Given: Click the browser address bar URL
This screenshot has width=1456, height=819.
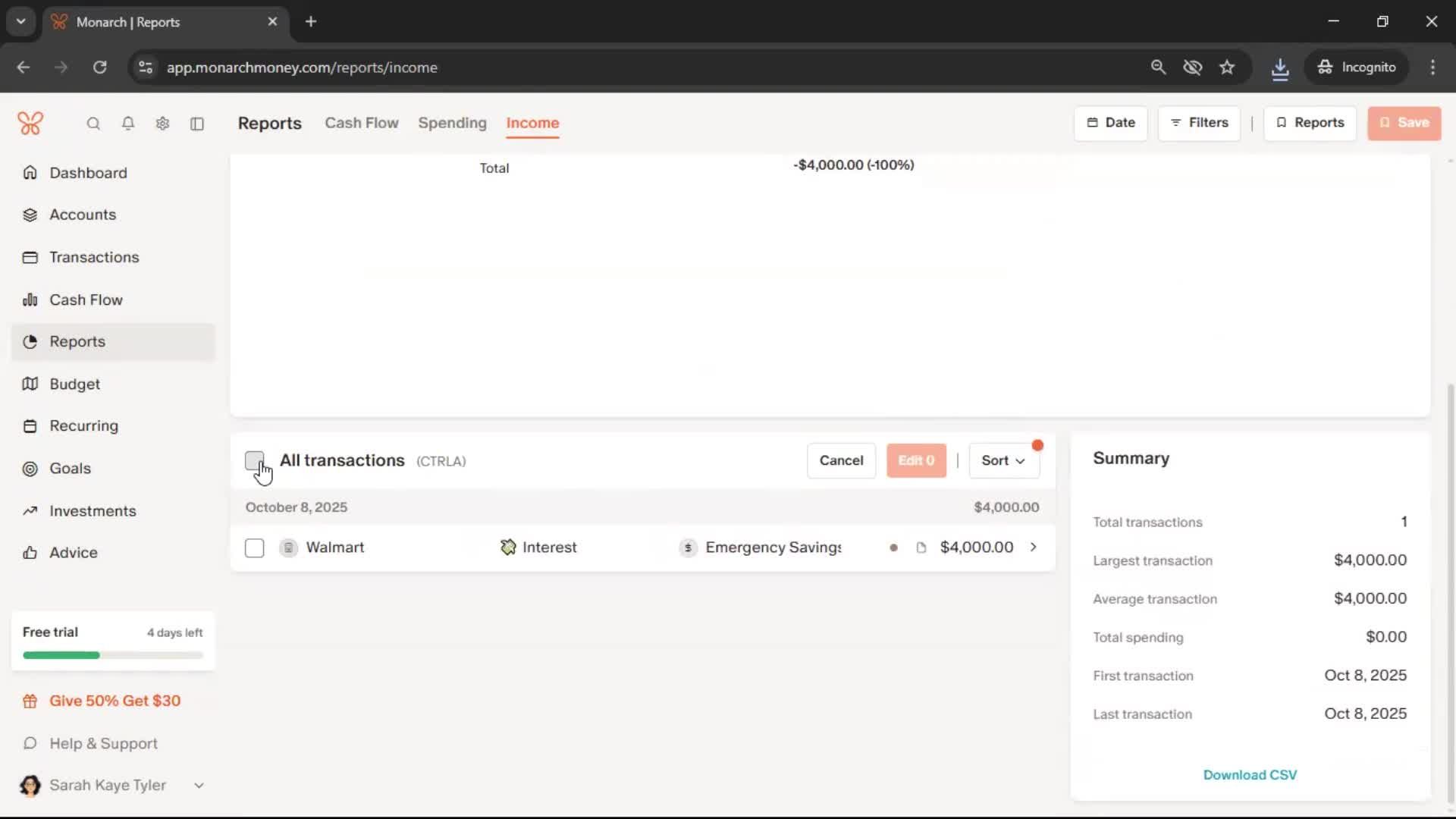Looking at the screenshot, I should click(x=302, y=67).
